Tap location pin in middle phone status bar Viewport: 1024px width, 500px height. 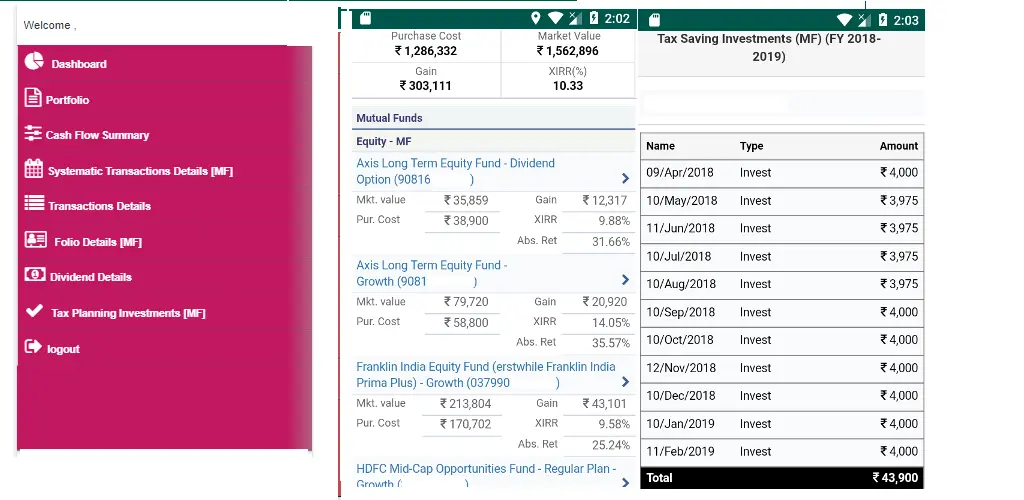pos(536,18)
